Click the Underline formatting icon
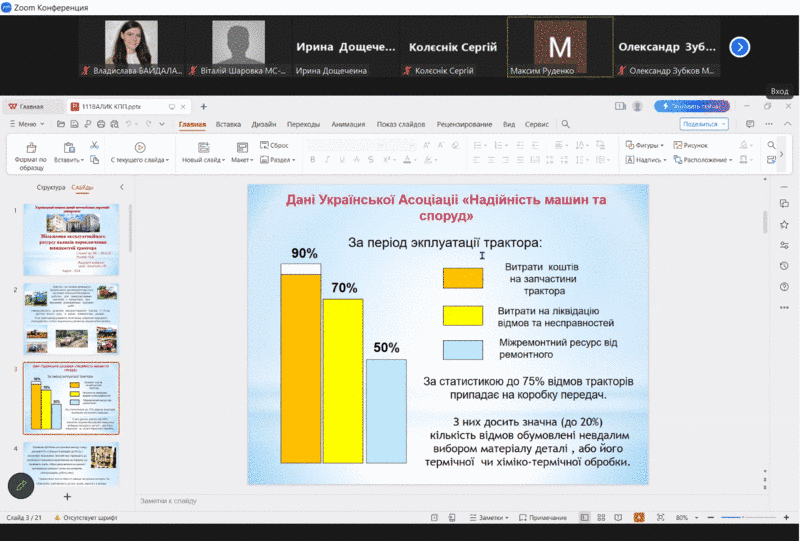Viewport: 800px width, 541px height. coord(342,160)
